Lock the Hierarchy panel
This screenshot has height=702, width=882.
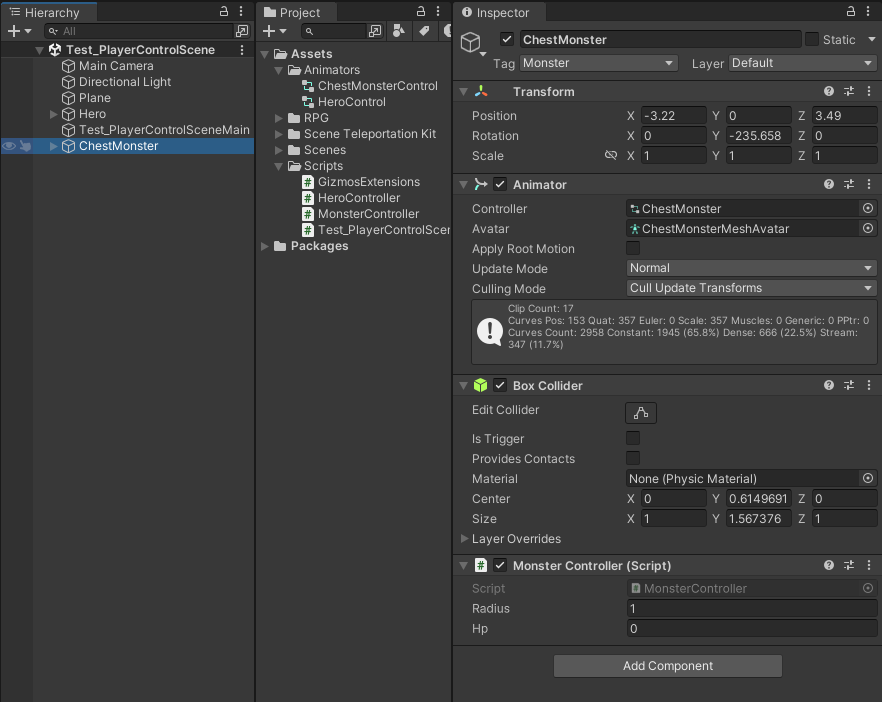(x=224, y=11)
